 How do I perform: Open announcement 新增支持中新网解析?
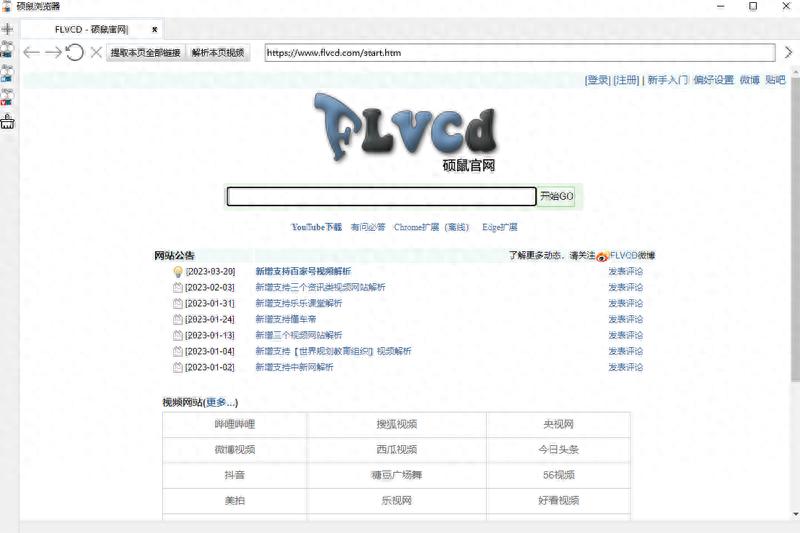pos(294,367)
